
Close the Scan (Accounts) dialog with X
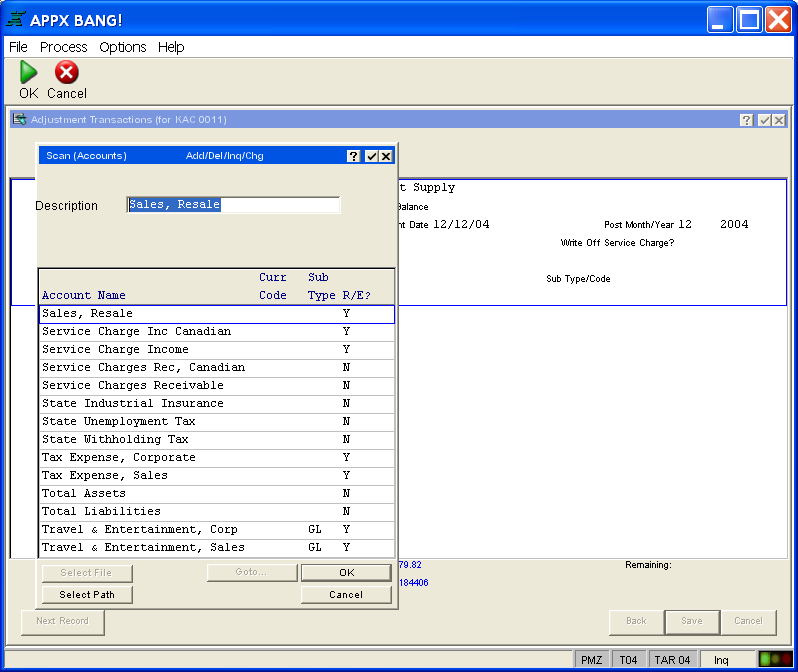(x=386, y=156)
